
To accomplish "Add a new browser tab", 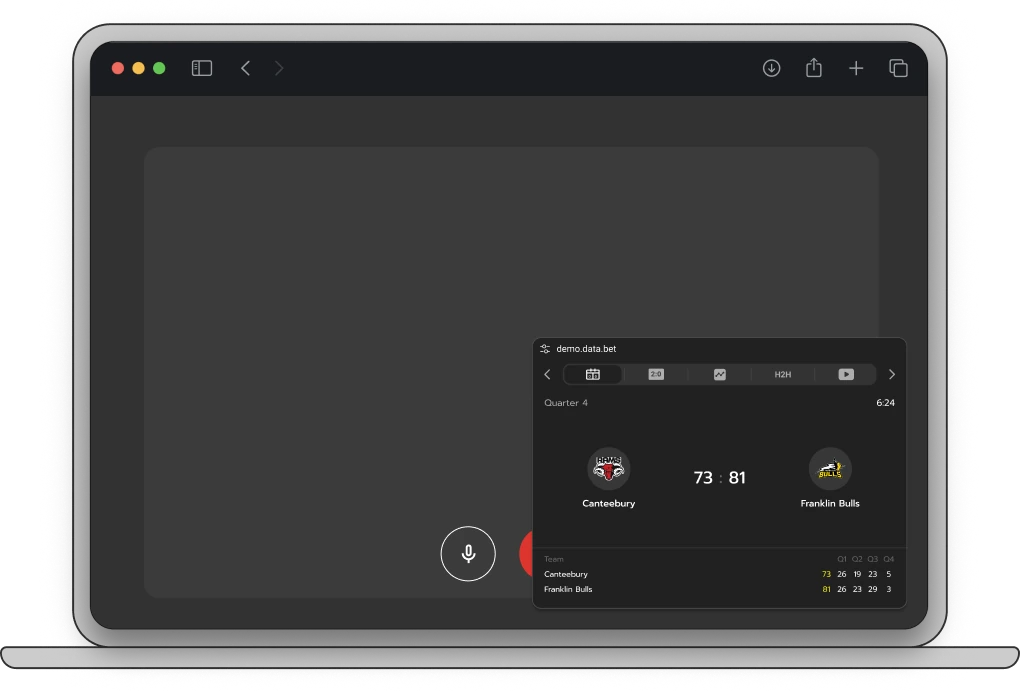I will (x=856, y=68).
